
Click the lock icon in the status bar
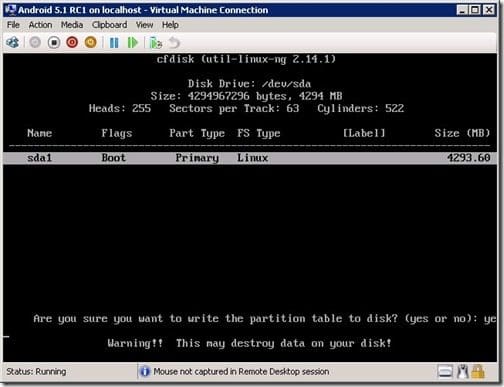(x=478, y=371)
